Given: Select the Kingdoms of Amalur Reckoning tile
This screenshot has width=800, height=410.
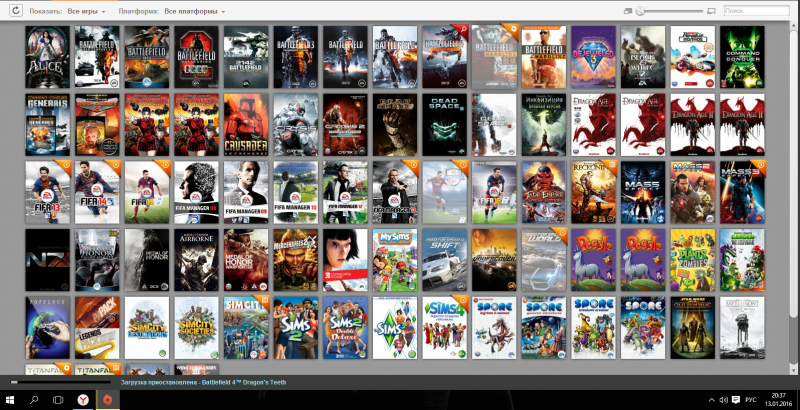Looking at the screenshot, I should pos(593,192).
